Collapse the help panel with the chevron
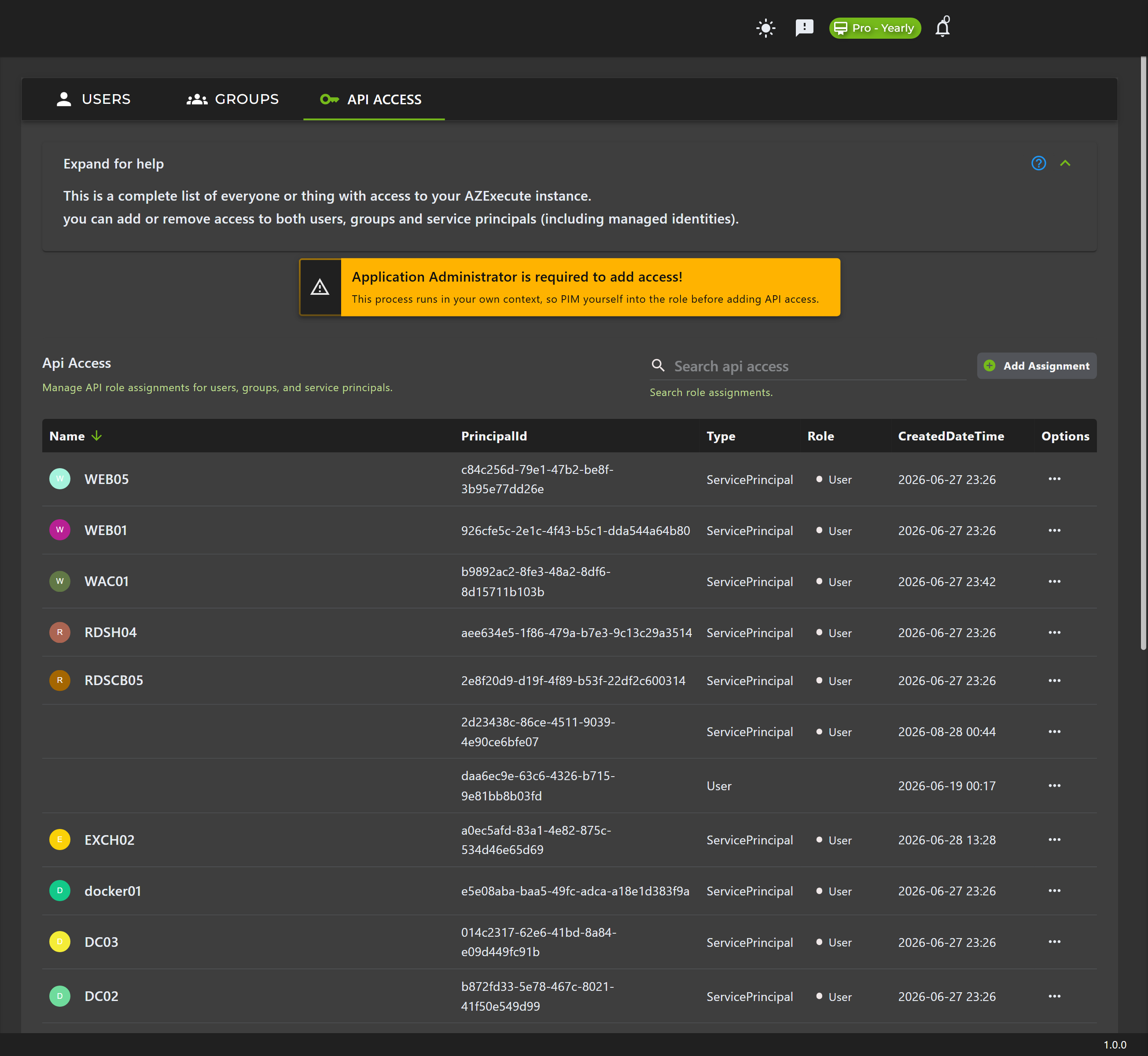The height and width of the screenshot is (1056, 1148). point(1064,163)
